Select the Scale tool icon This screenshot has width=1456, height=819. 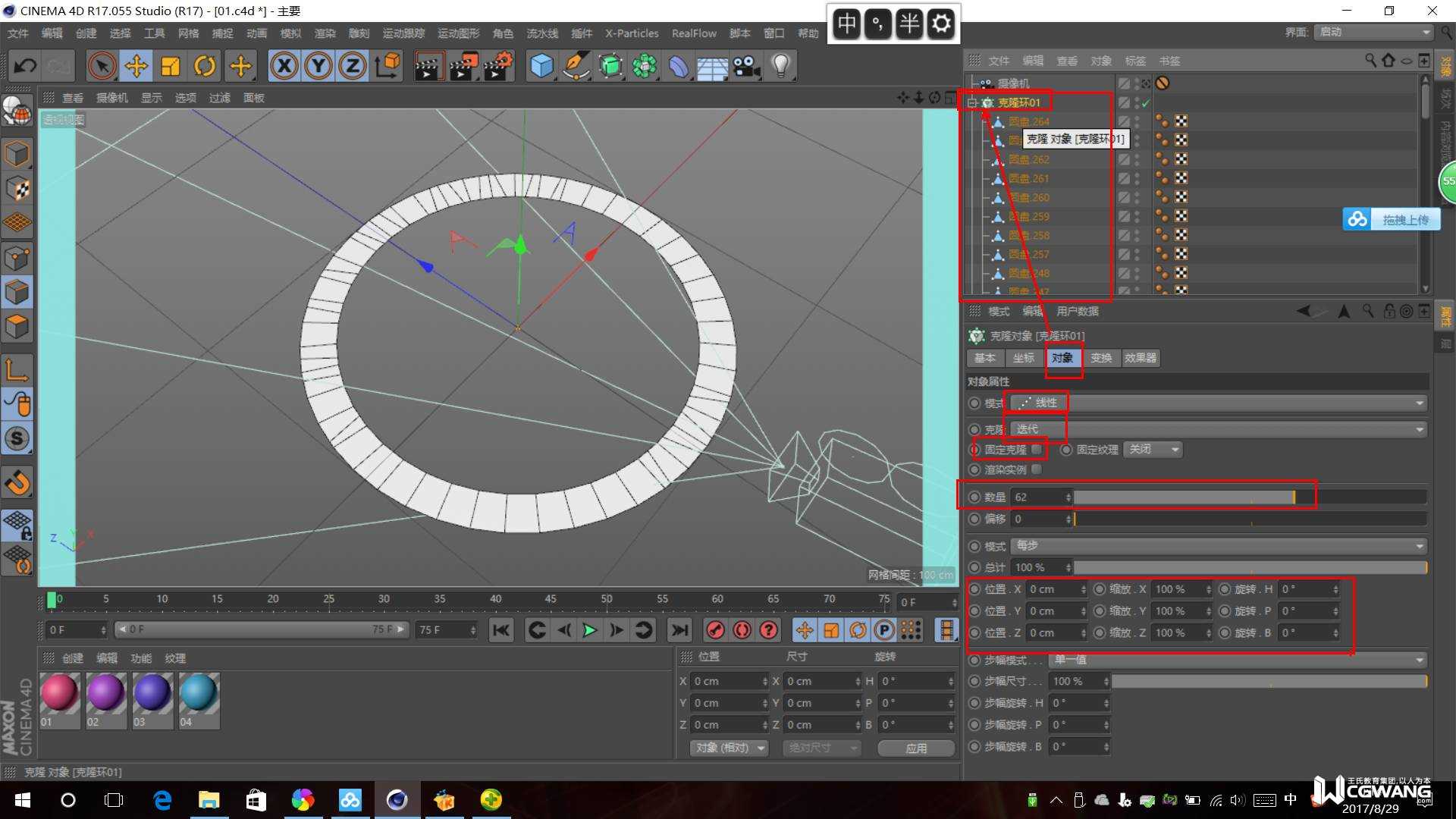tap(171, 67)
